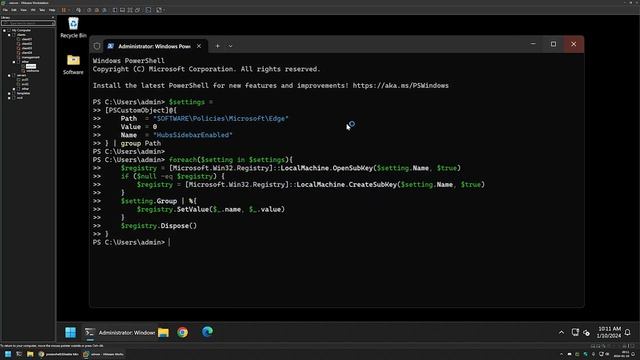Screen dimensions: 640x360
Task: Expand the templates folder in the library
Action: click(x=9, y=93)
